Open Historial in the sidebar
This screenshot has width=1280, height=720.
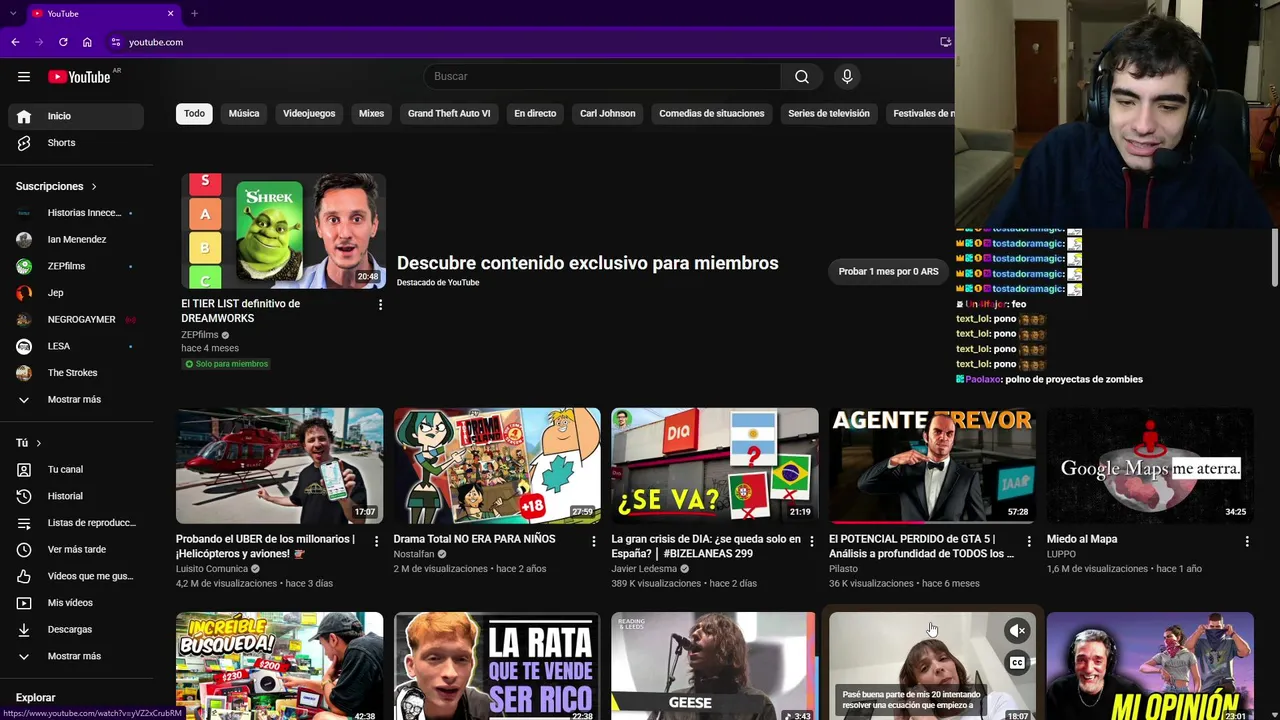[76, 496]
